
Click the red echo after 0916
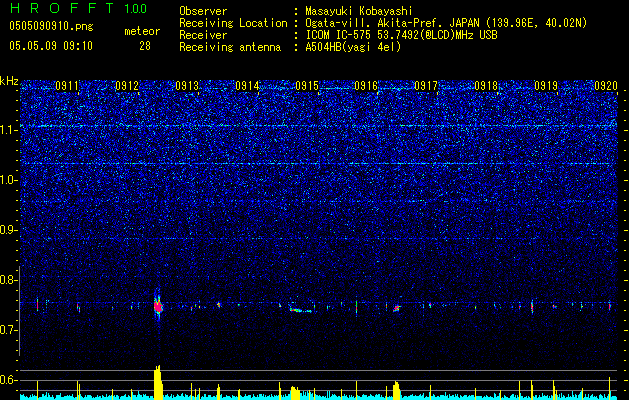tap(397, 308)
